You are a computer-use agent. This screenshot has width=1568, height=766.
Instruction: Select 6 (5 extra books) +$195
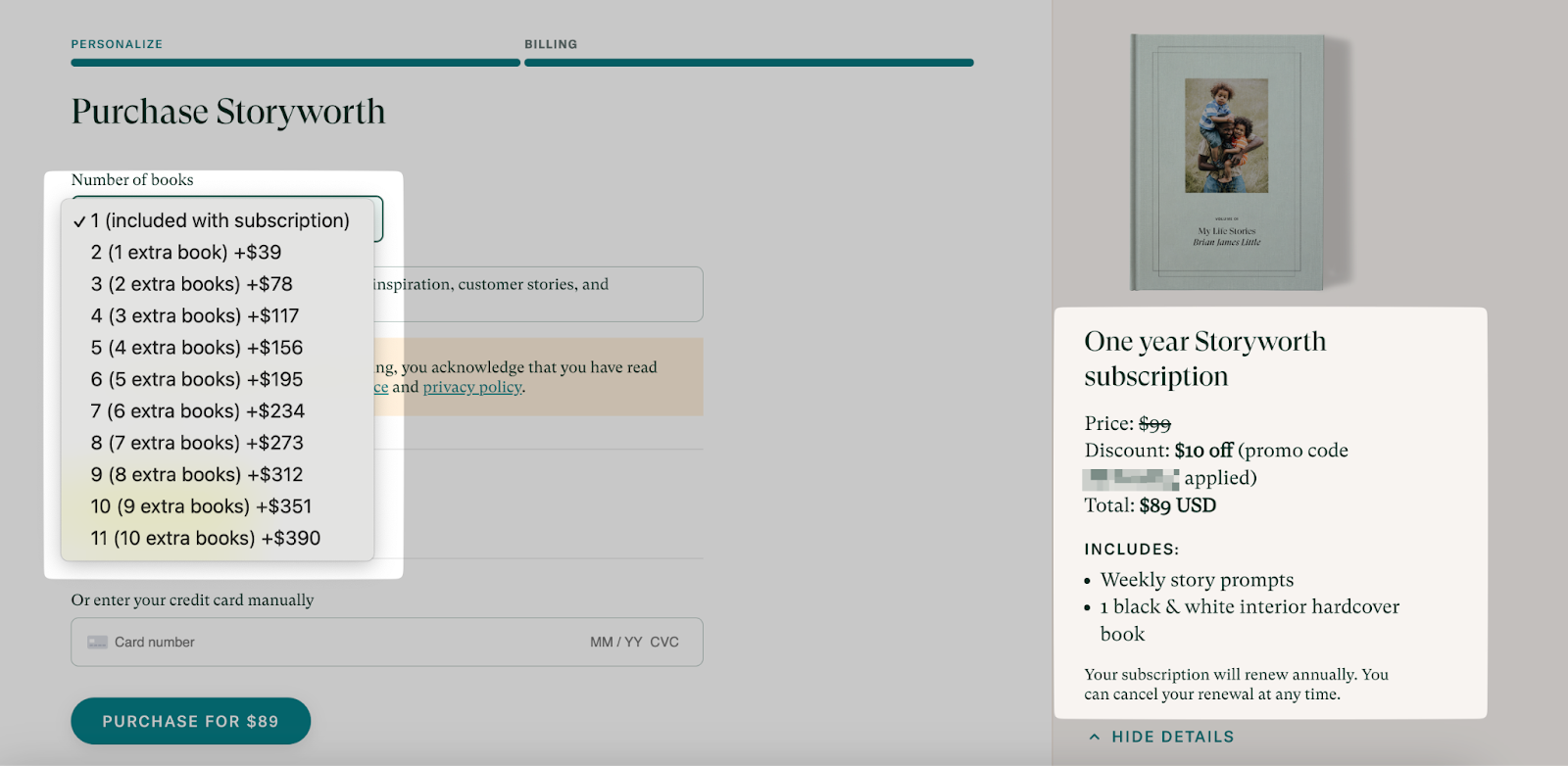[197, 379]
